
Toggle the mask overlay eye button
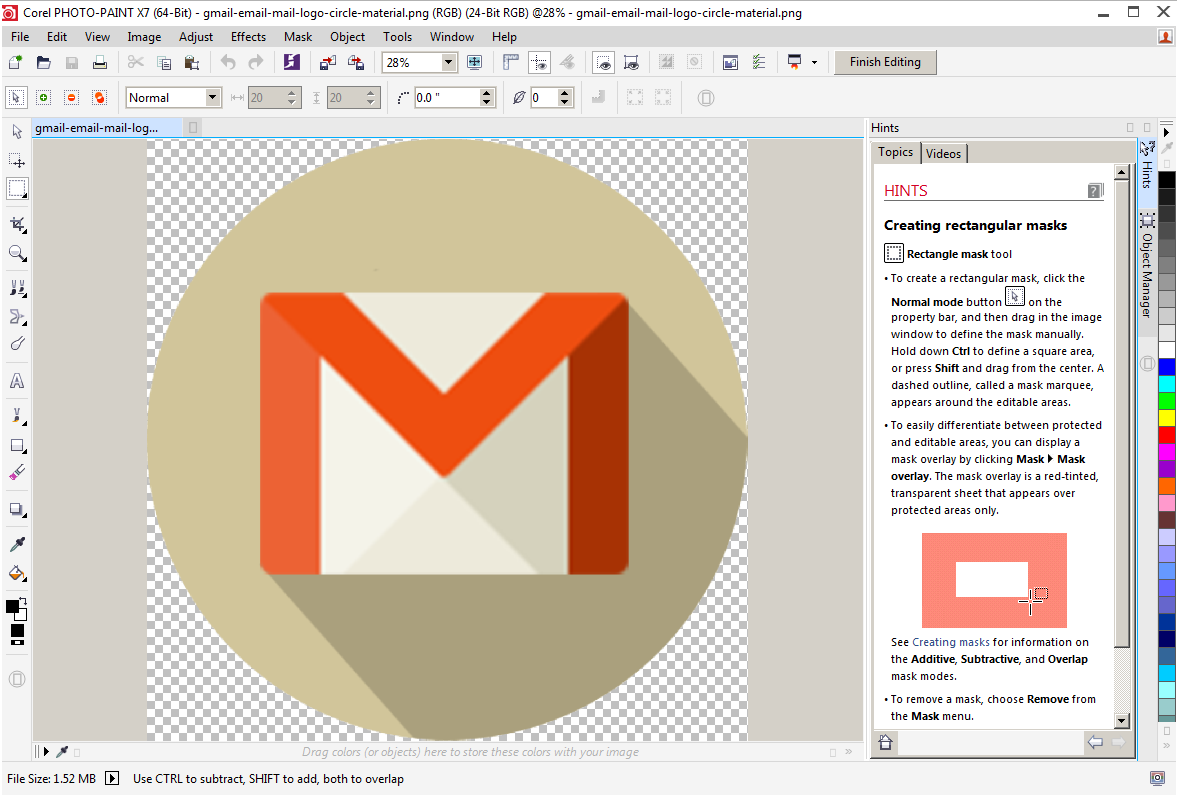click(x=603, y=62)
